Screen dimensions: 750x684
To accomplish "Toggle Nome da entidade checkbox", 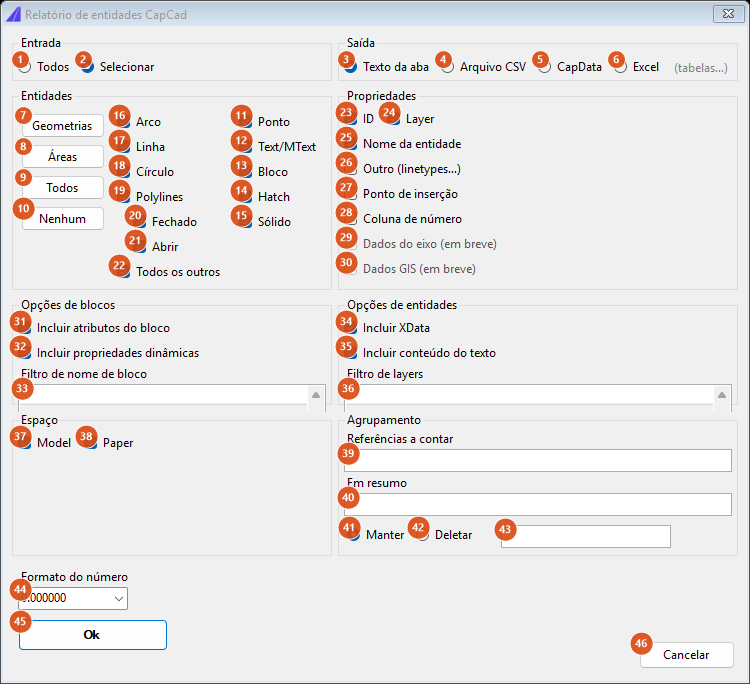I will click(351, 144).
